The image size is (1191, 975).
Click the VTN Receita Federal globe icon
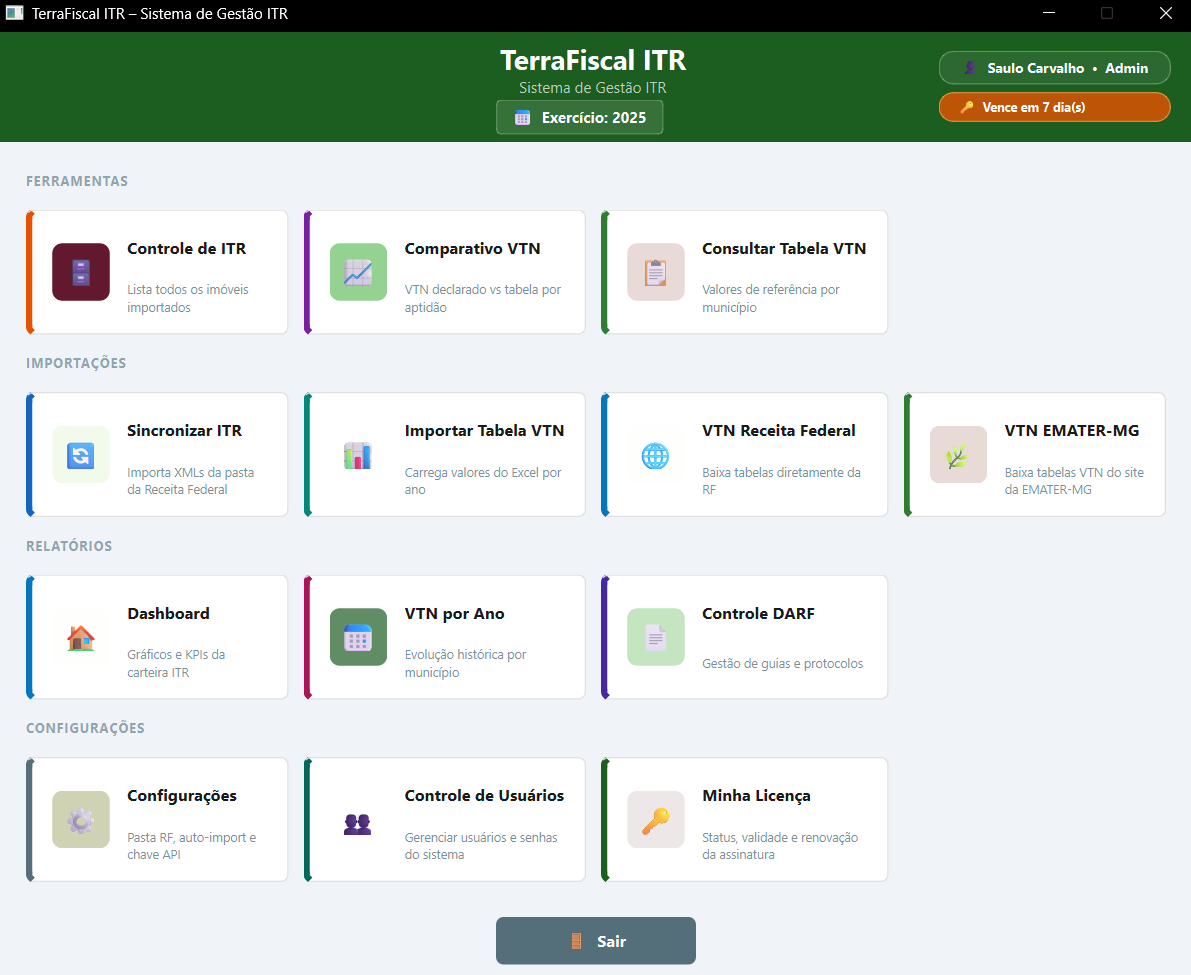click(x=656, y=455)
